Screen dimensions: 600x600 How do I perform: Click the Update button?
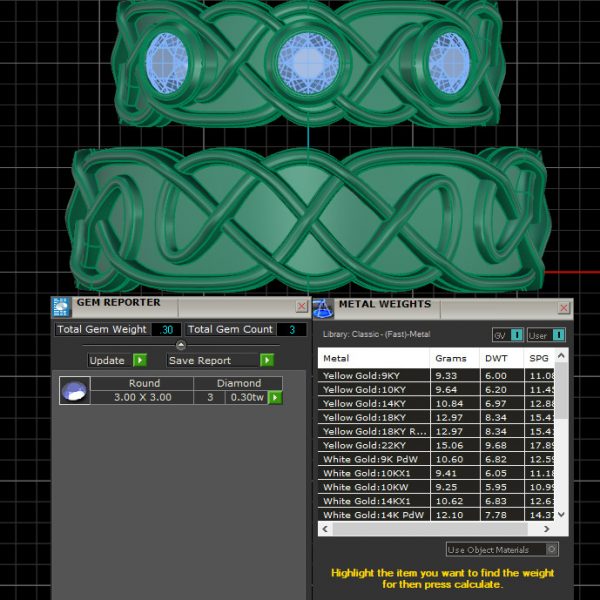tap(116, 360)
